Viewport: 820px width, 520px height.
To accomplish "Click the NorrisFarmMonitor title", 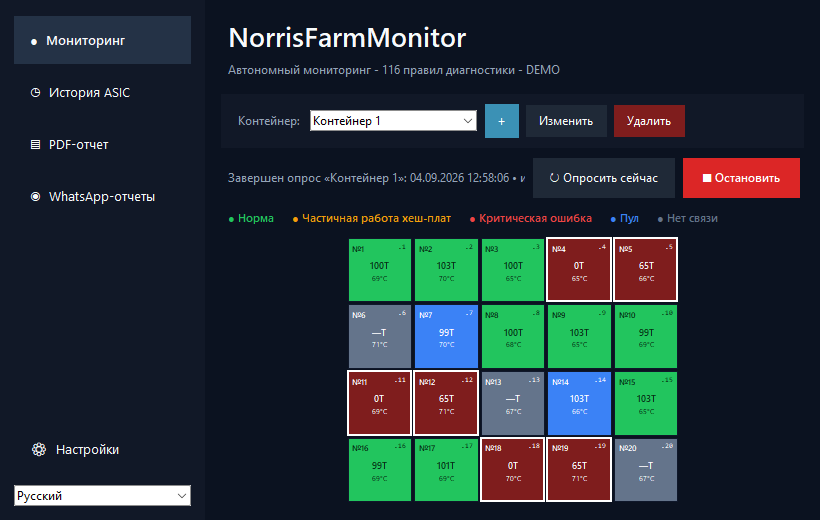I will pos(347,38).
